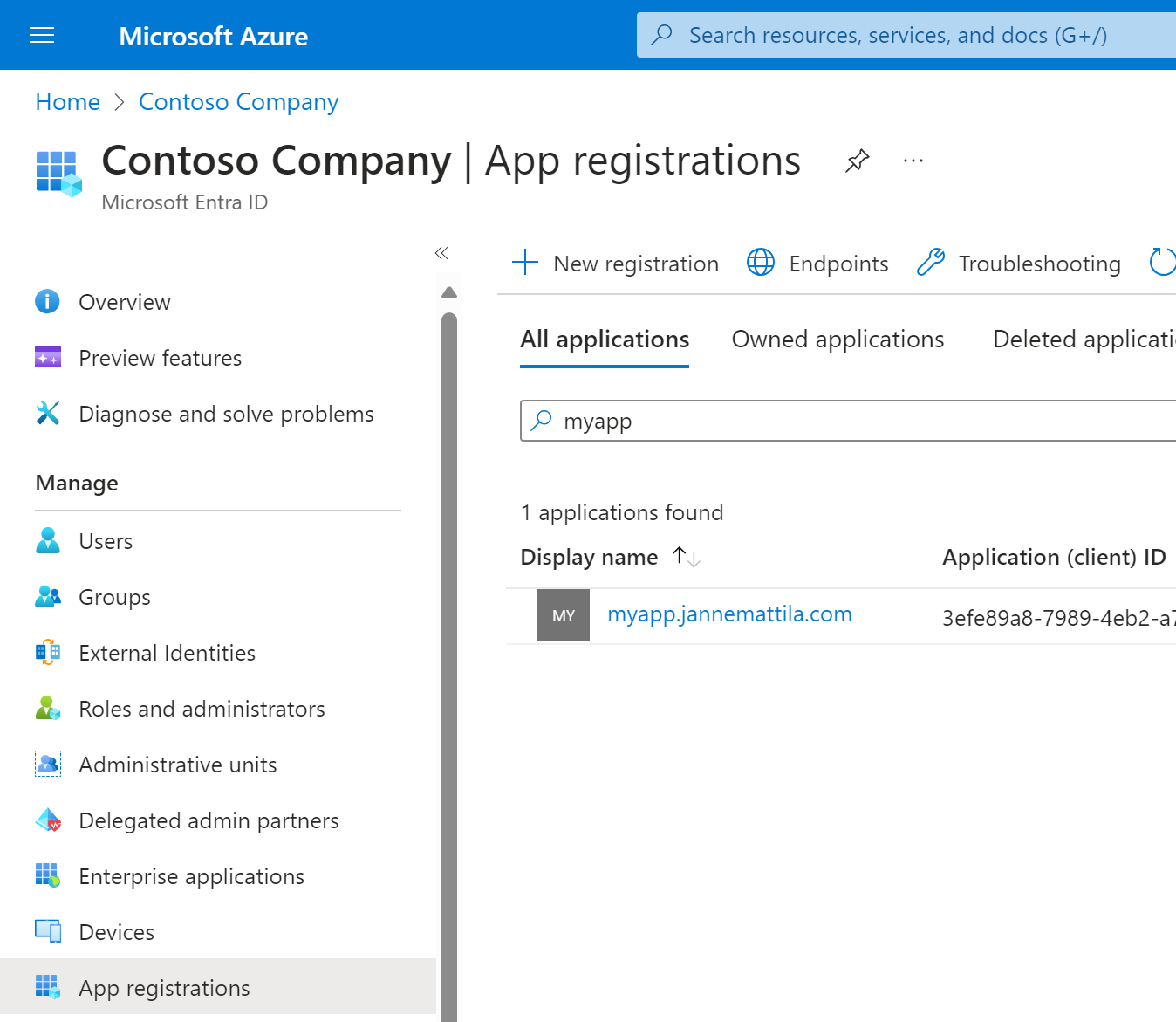Click the Troubleshooting wrench icon

click(931, 262)
